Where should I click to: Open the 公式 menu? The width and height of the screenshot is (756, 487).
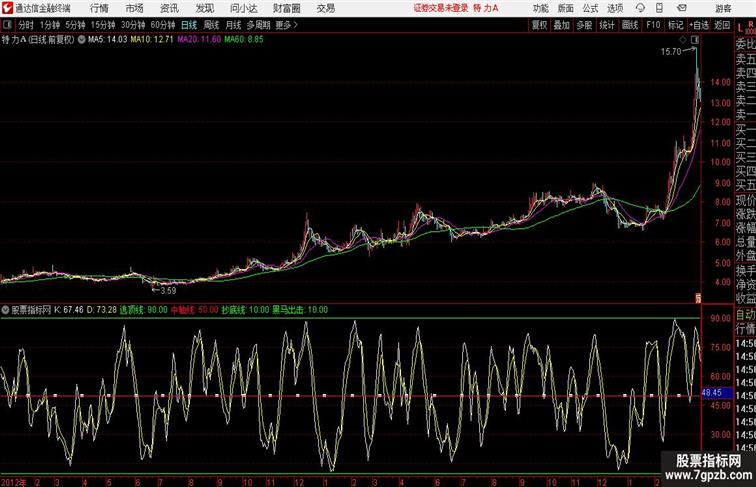pyautogui.click(x=590, y=8)
